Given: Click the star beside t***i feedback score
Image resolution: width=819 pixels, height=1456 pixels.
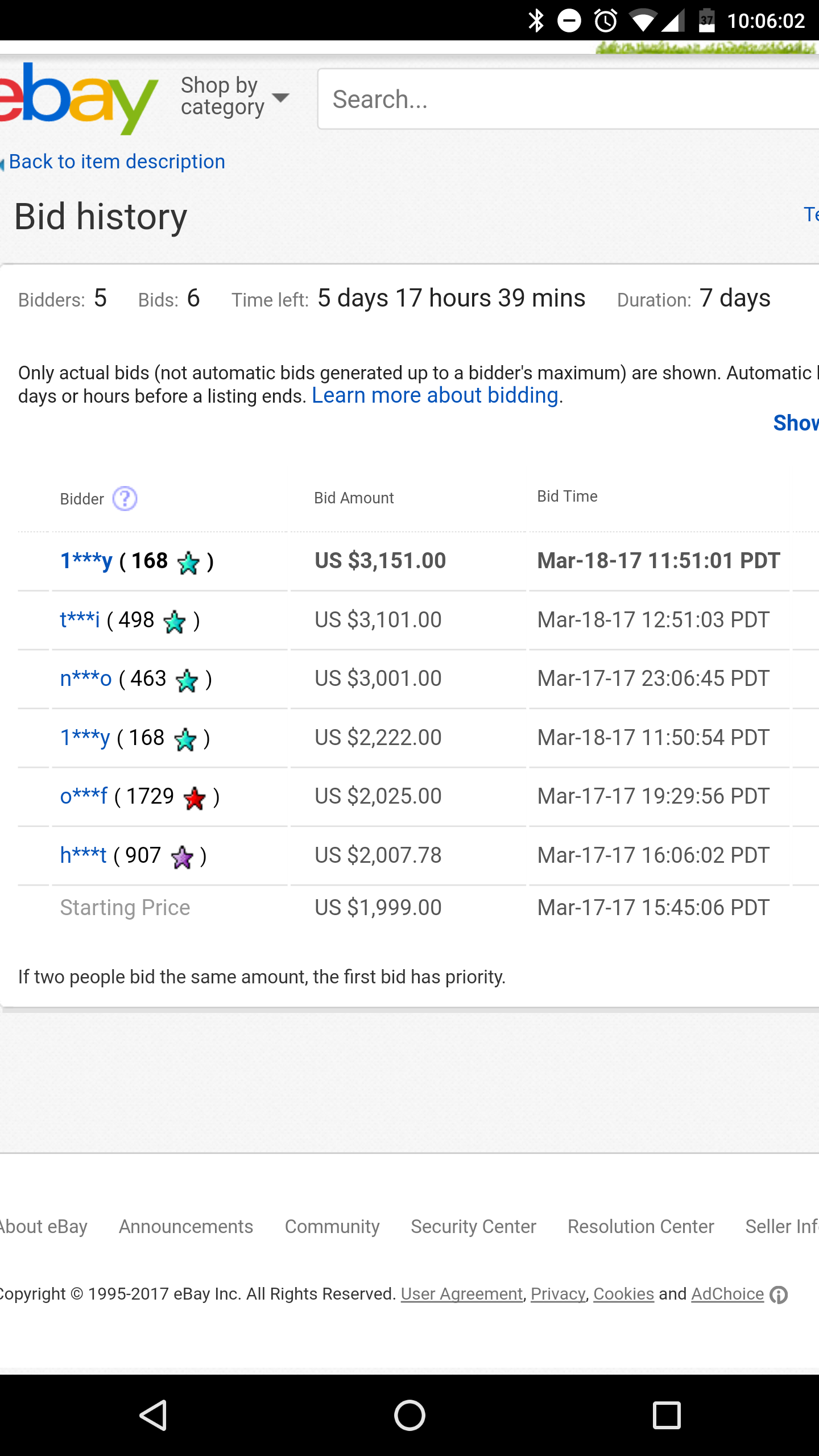Looking at the screenshot, I should pyautogui.click(x=175, y=622).
